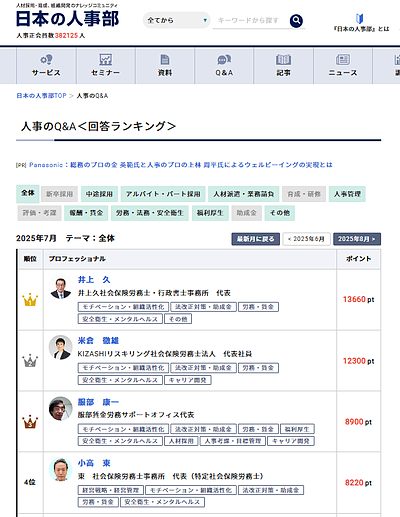Select the その他 category filter
The height and width of the screenshot is (517, 400).
(280, 213)
